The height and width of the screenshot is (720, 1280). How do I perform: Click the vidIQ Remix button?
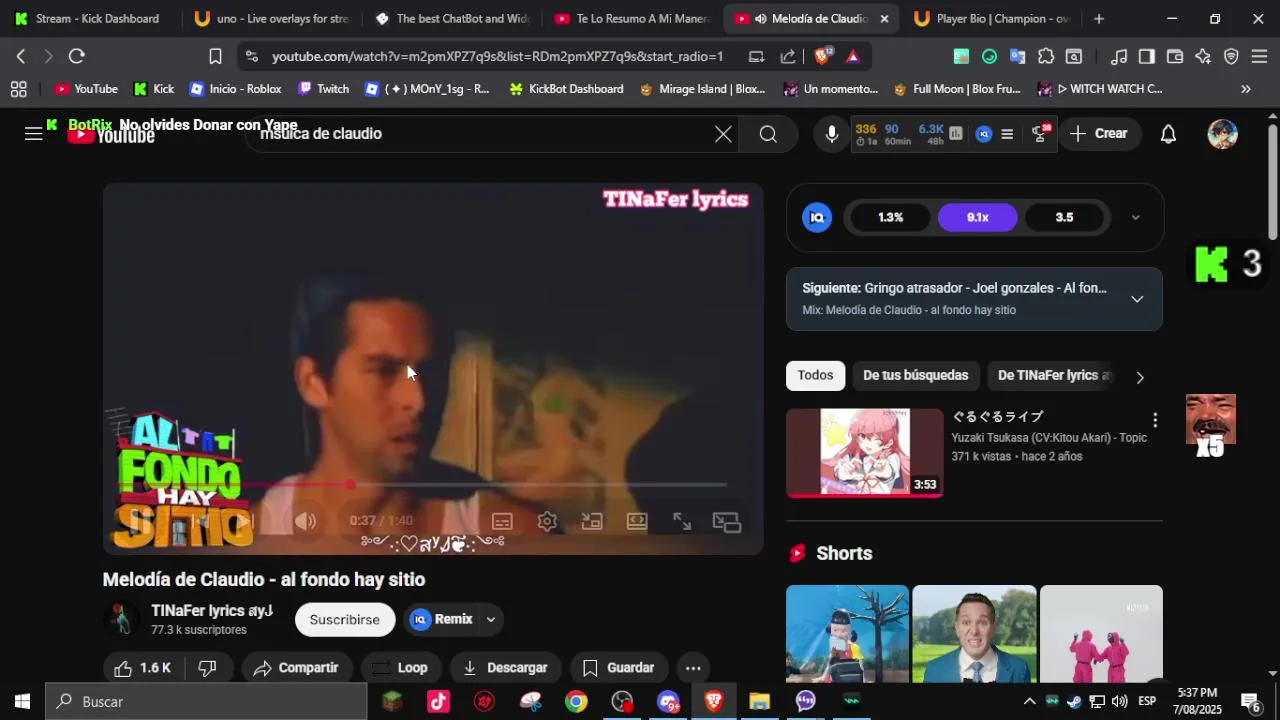(x=442, y=620)
